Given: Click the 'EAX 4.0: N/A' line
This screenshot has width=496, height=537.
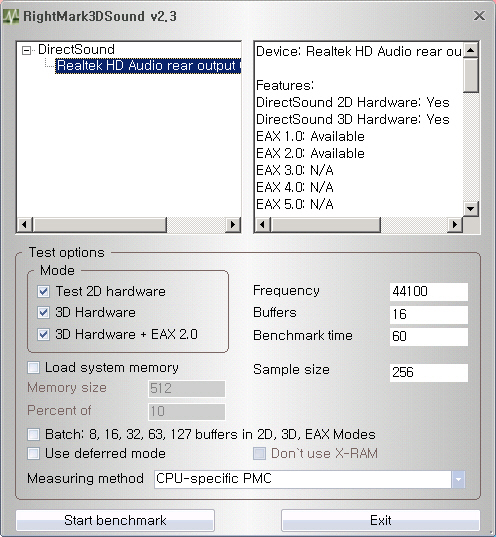Looking at the screenshot, I should point(295,187).
